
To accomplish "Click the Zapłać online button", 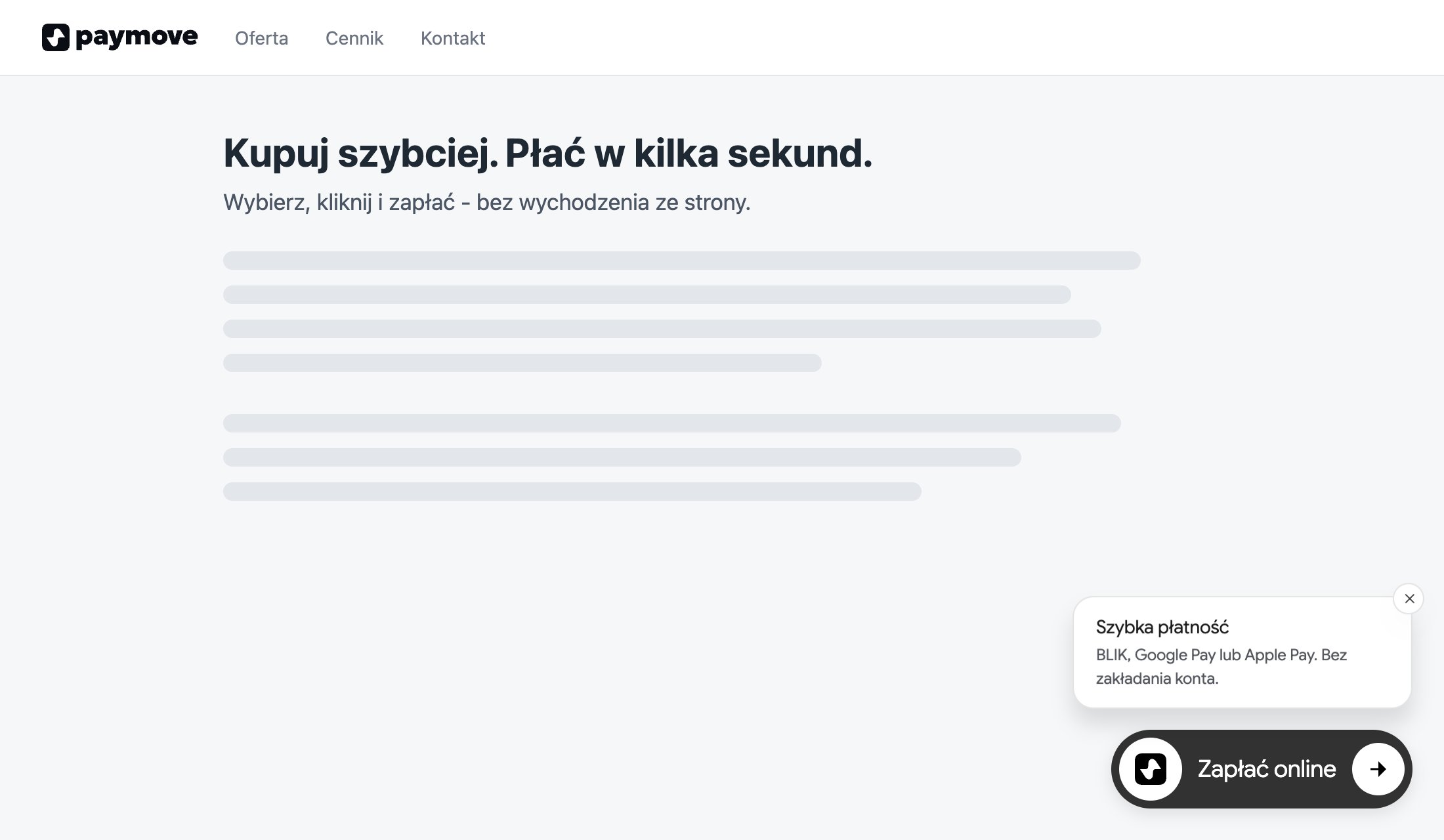I will [1262, 769].
